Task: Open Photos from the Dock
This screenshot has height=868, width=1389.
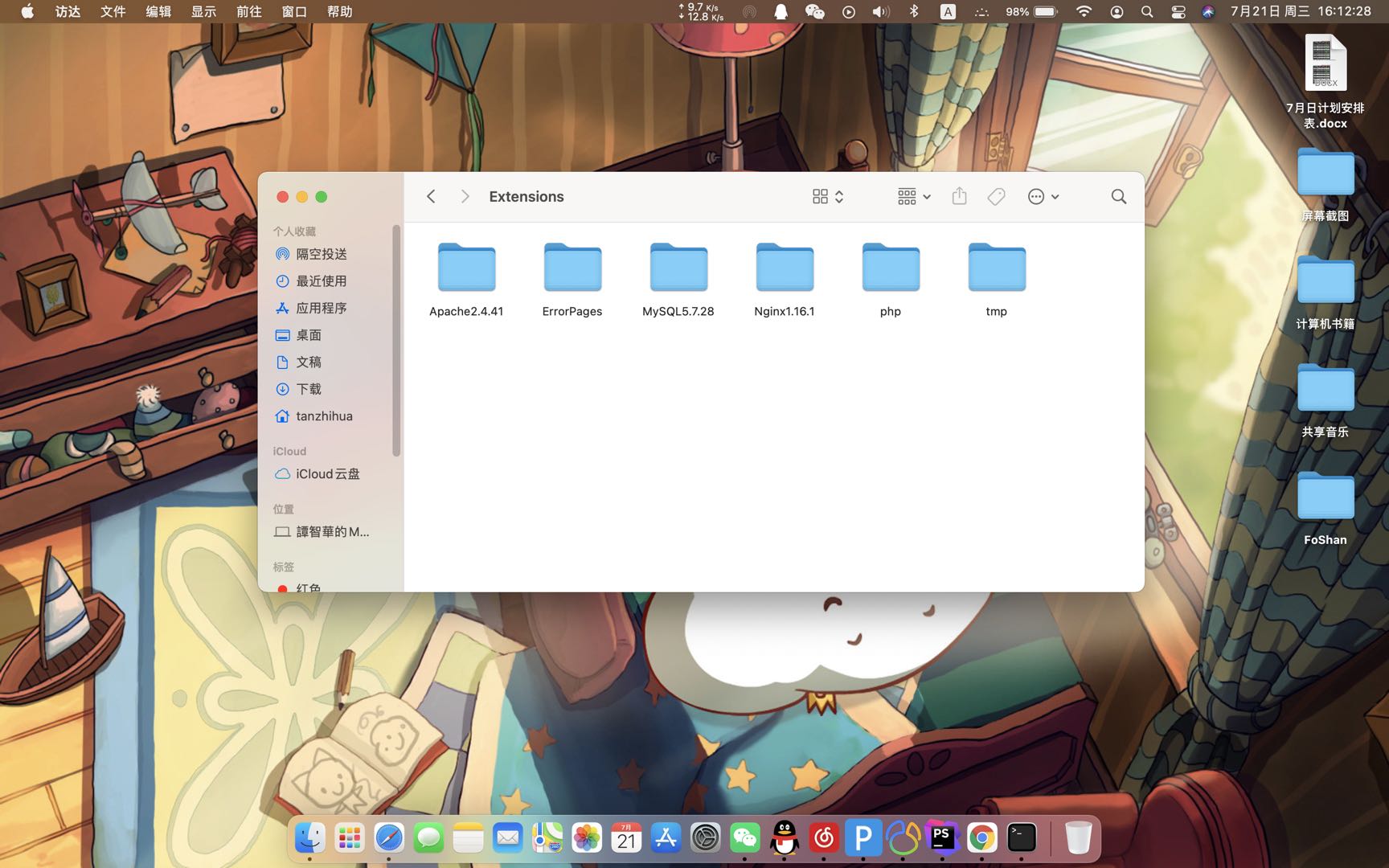Action: click(587, 839)
